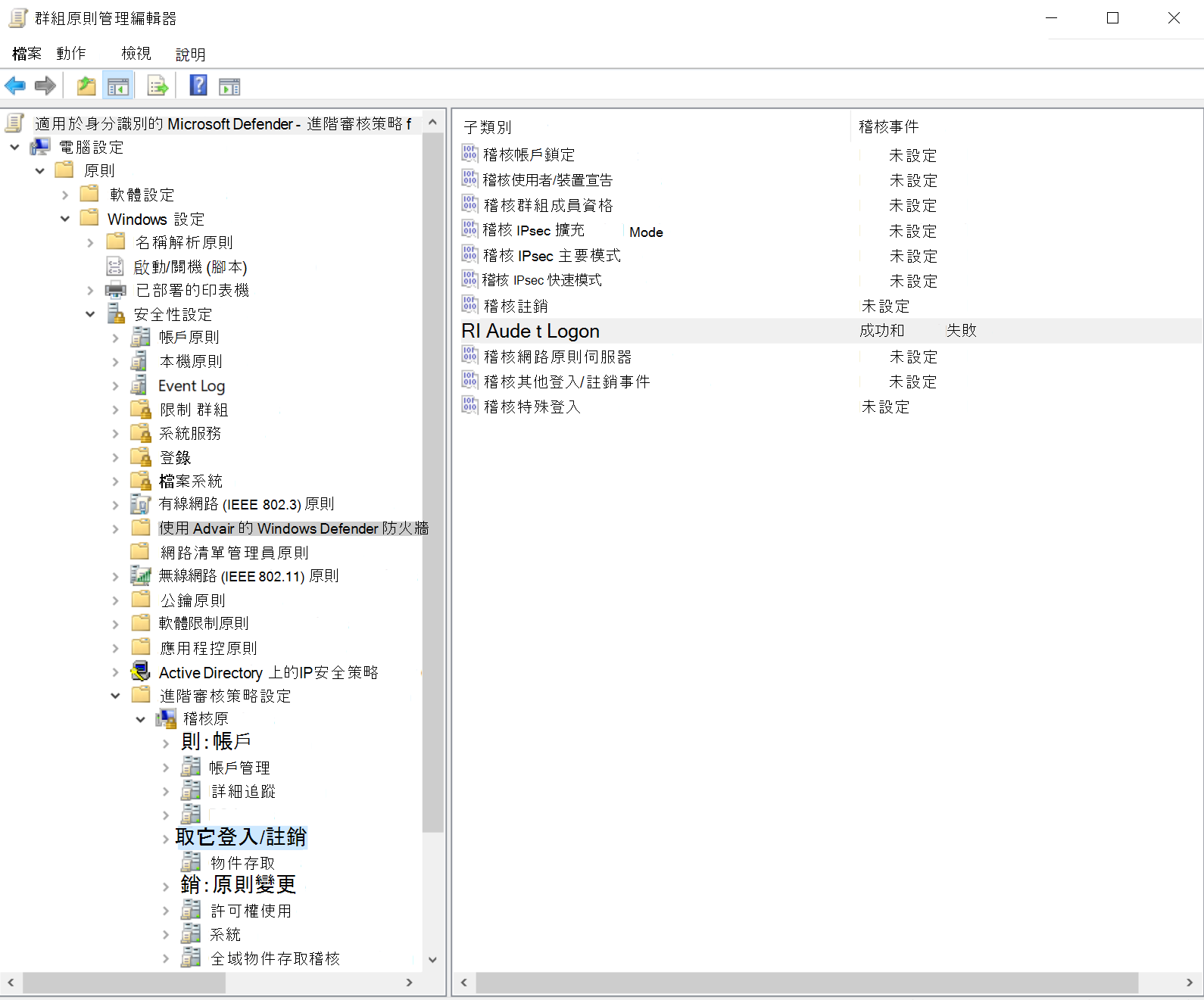Collapse the 電腦設定 node
Viewport: 1204px width, 1000px height.
(14, 147)
